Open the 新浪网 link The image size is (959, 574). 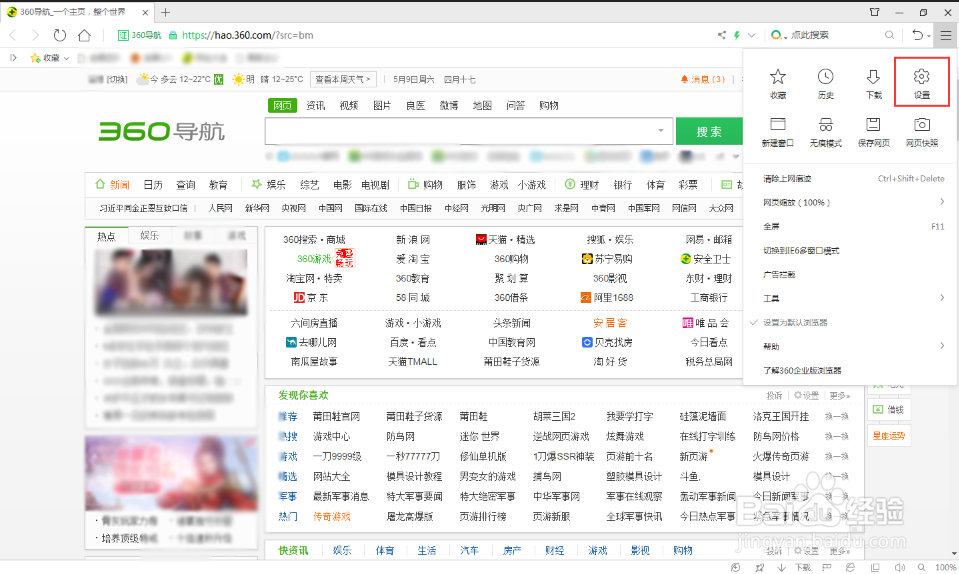[x=413, y=240]
